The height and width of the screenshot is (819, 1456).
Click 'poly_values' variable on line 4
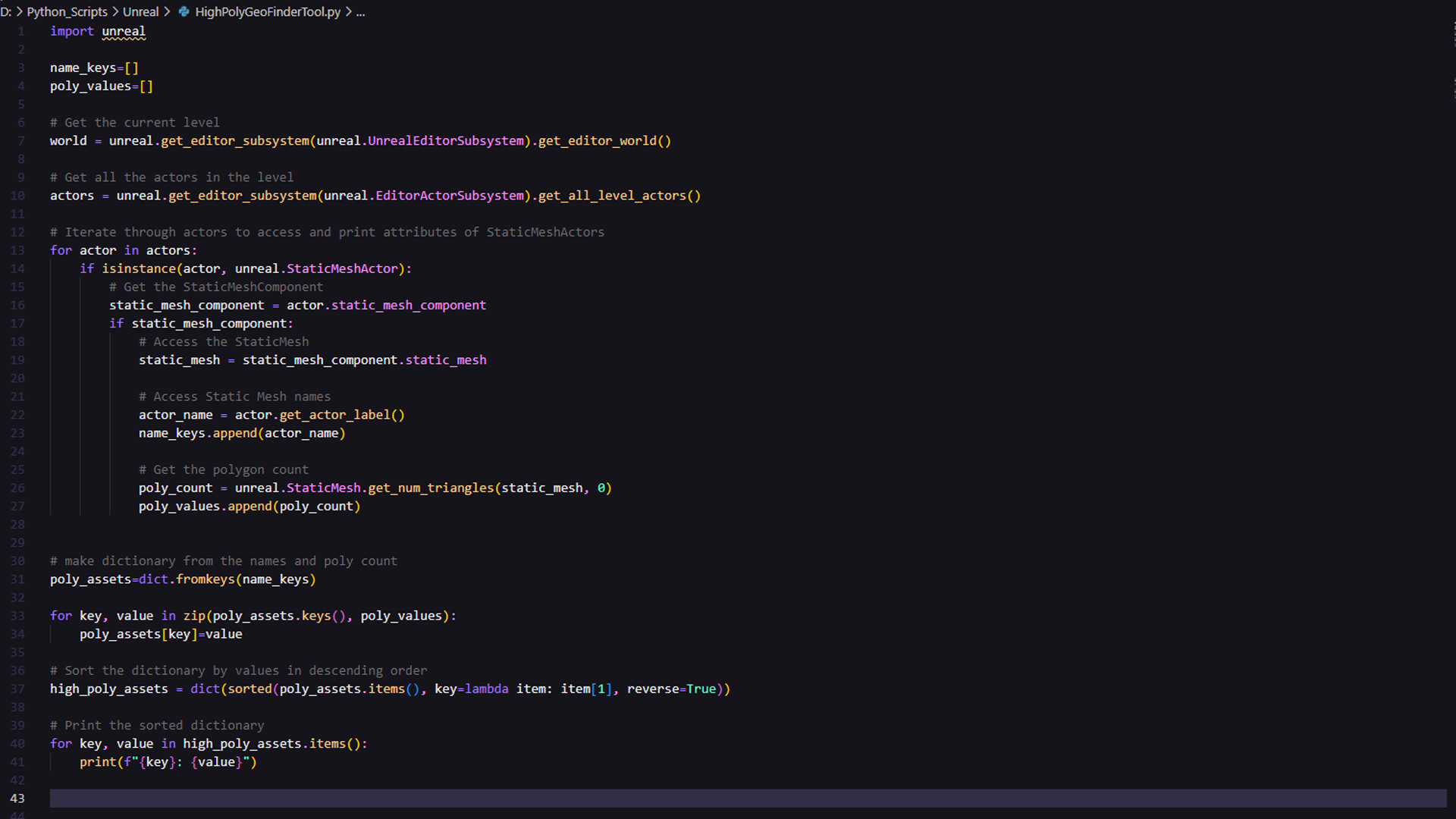tap(90, 86)
